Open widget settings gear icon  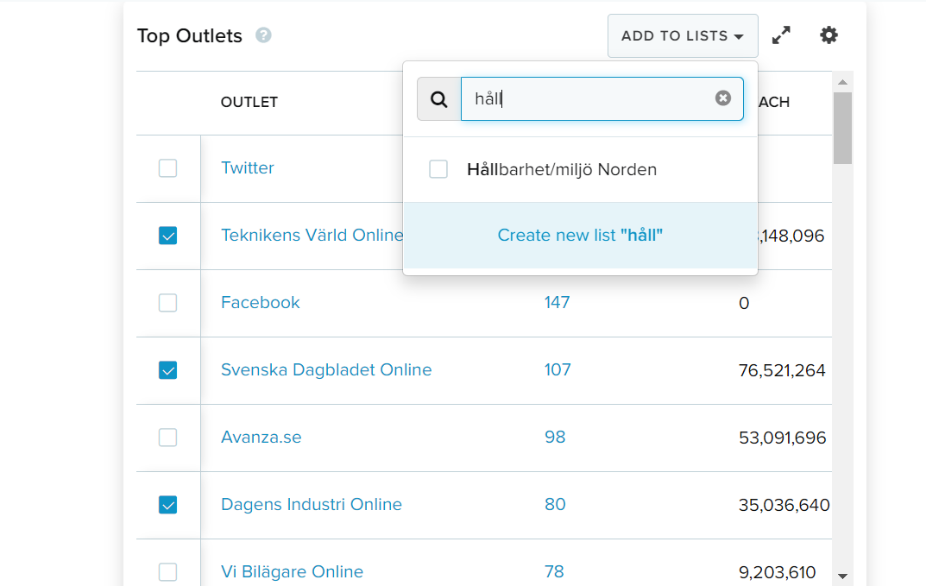pyautogui.click(x=829, y=36)
